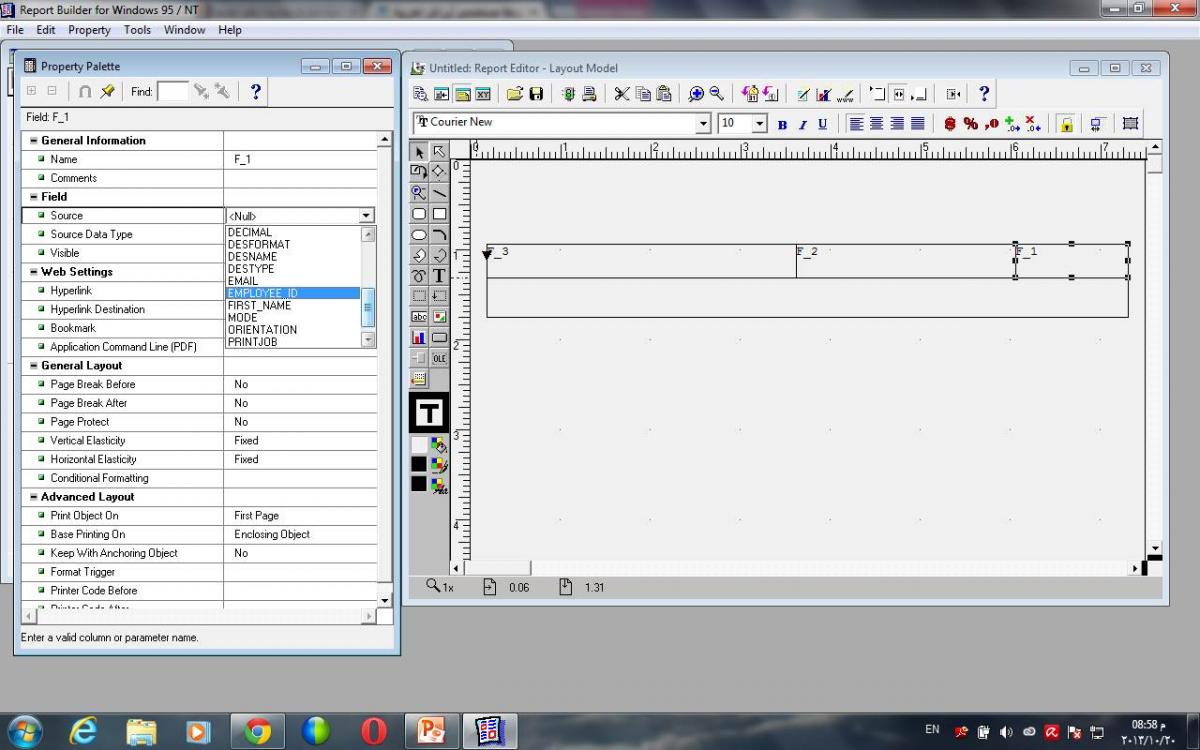Collapse the General Information section
Image resolution: width=1200 pixels, height=750 pixels.
(x=34, y=141)
